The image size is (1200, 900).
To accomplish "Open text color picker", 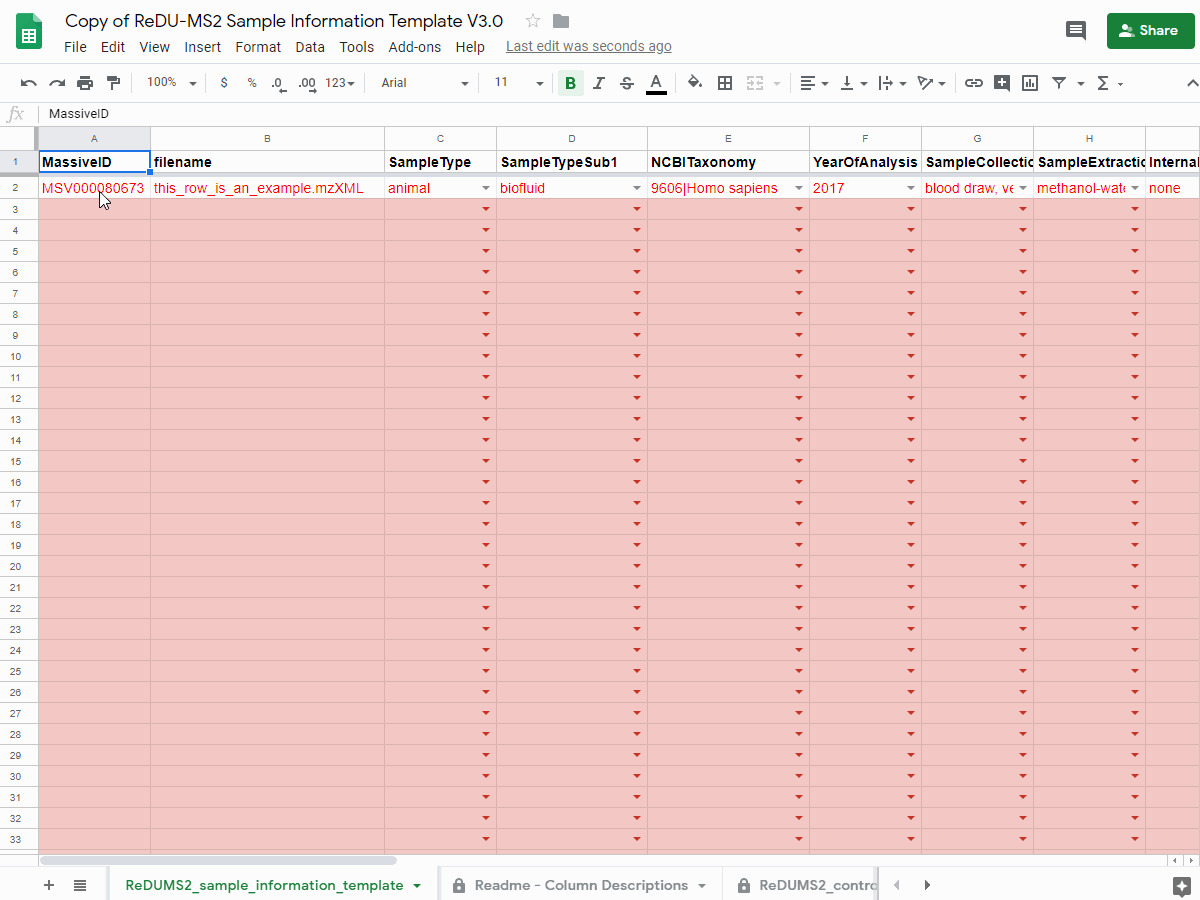I will coord(656,83).
